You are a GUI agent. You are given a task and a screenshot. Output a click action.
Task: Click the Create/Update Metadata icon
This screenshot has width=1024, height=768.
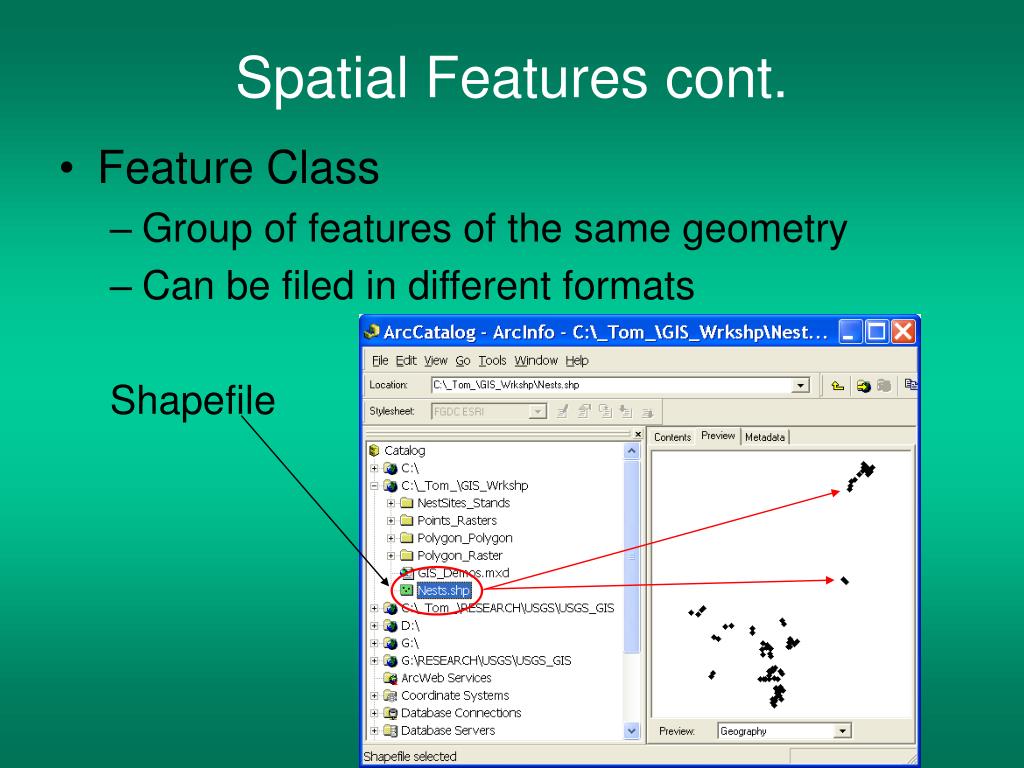coord(605,411)
